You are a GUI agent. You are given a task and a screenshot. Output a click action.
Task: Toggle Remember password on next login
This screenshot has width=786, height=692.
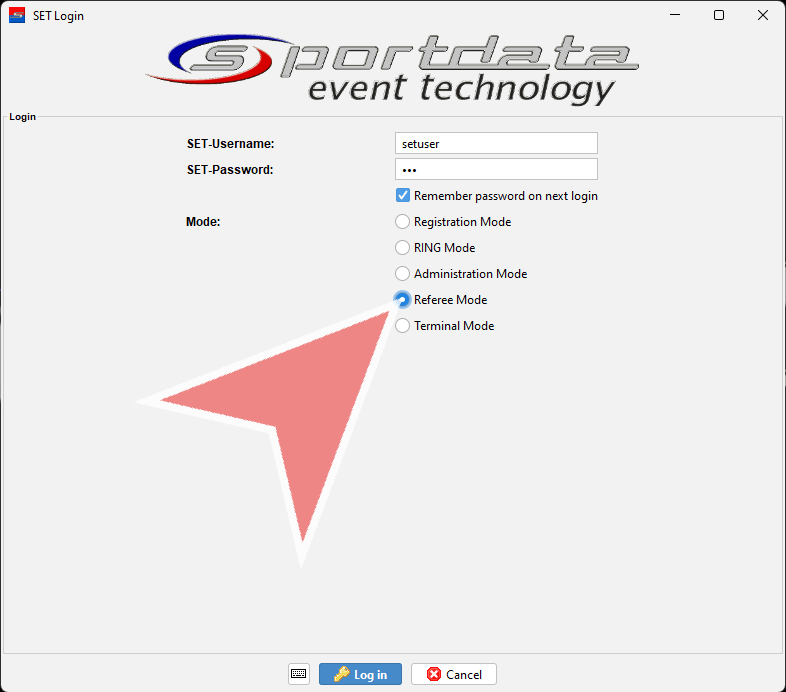point(403,196)
